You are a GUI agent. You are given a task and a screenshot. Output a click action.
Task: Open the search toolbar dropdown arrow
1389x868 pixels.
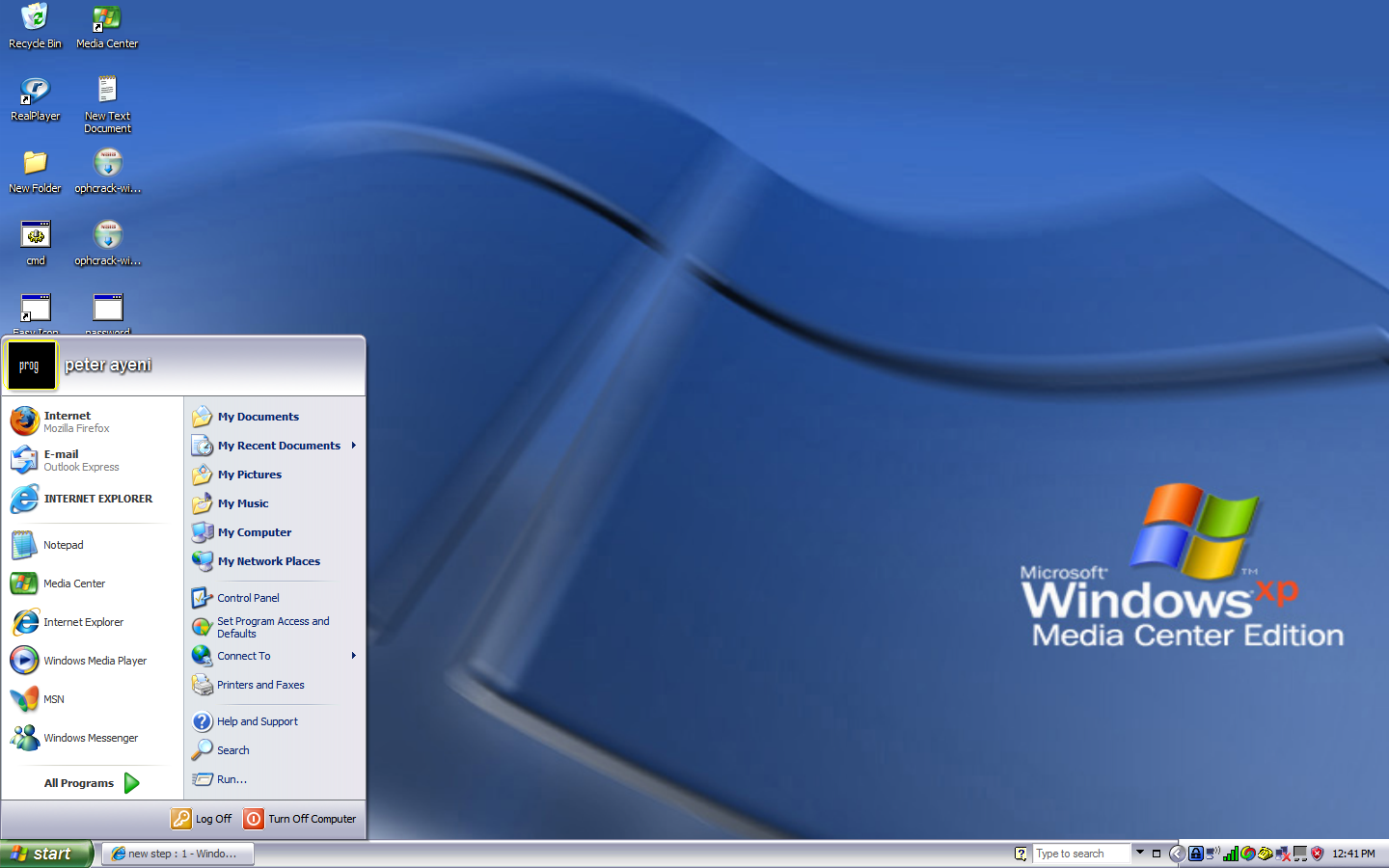pyautogui.click(x=1140, y=852)
